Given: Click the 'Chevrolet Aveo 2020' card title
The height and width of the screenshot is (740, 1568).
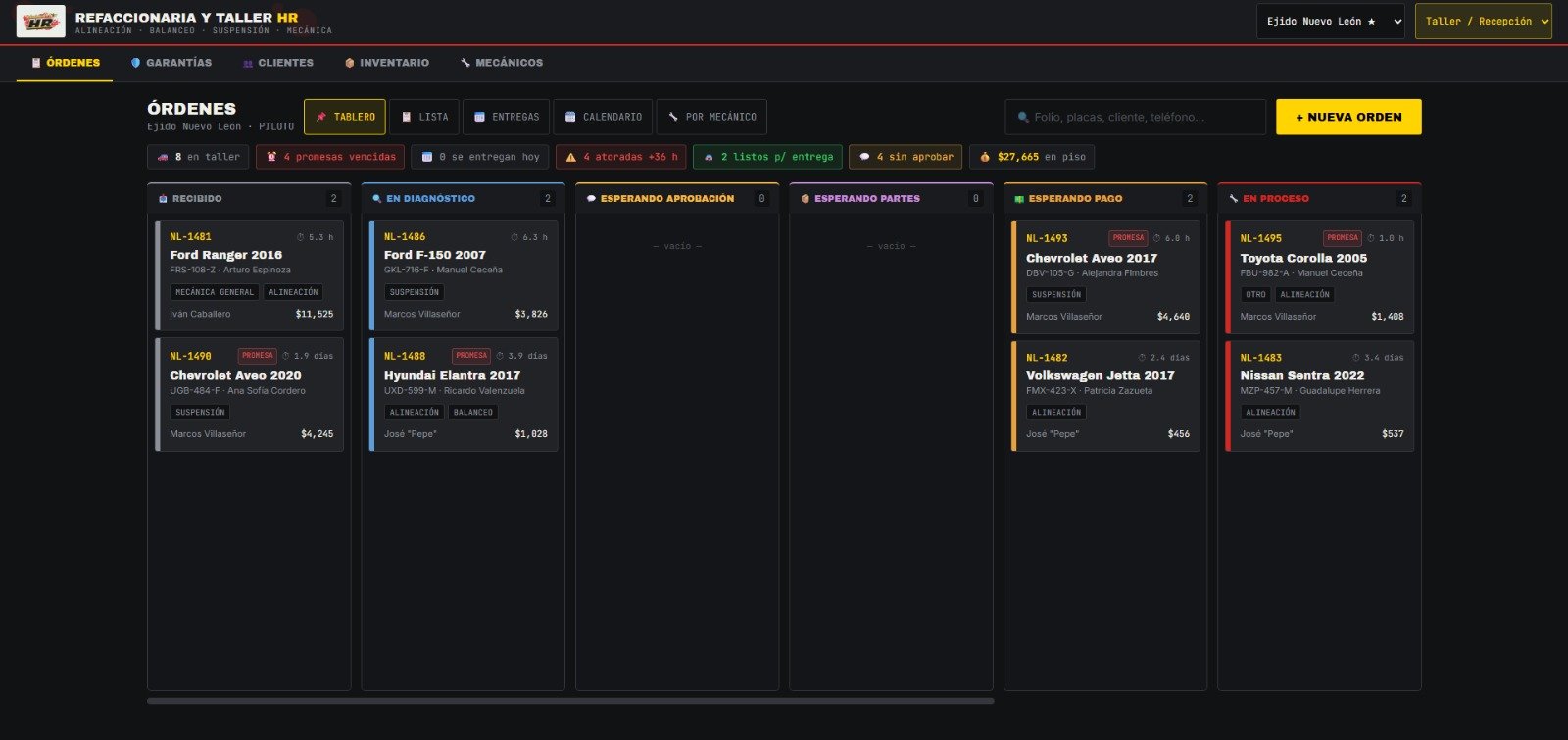Looking at the screenshot, I should coord(235,375).
